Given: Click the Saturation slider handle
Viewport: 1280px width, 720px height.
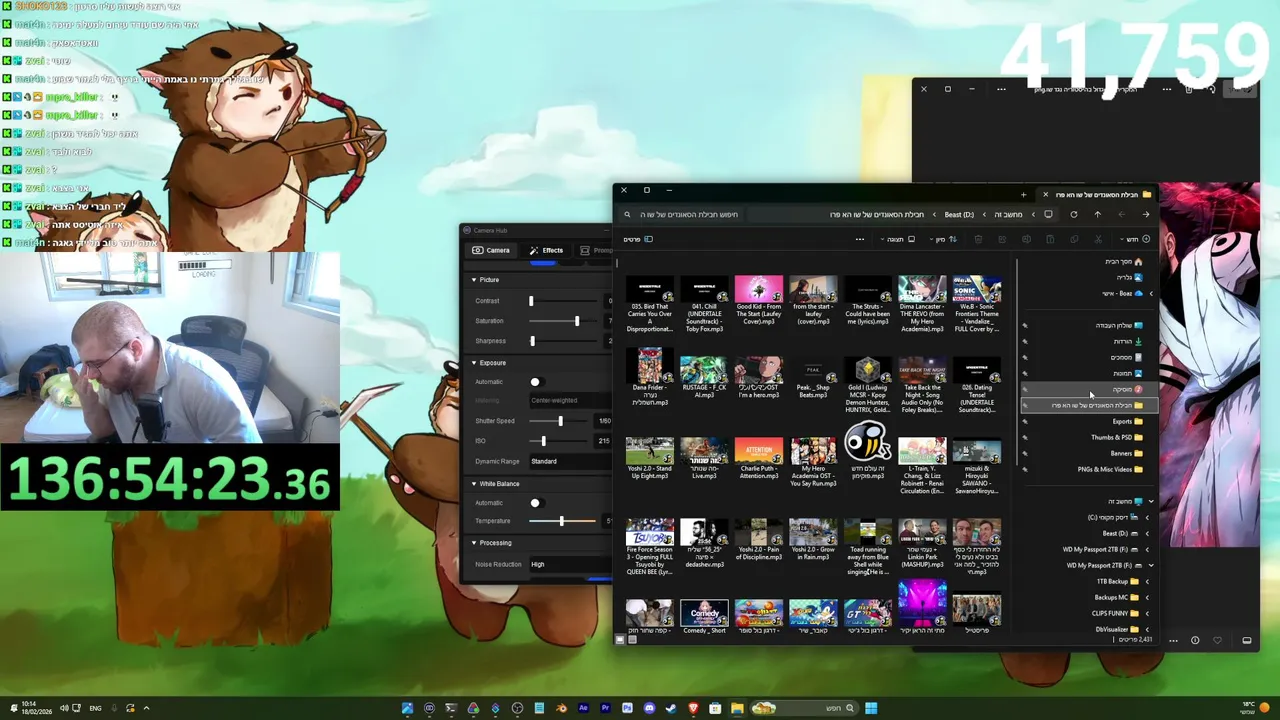Looking at the screenshot, I should [577, 321].
